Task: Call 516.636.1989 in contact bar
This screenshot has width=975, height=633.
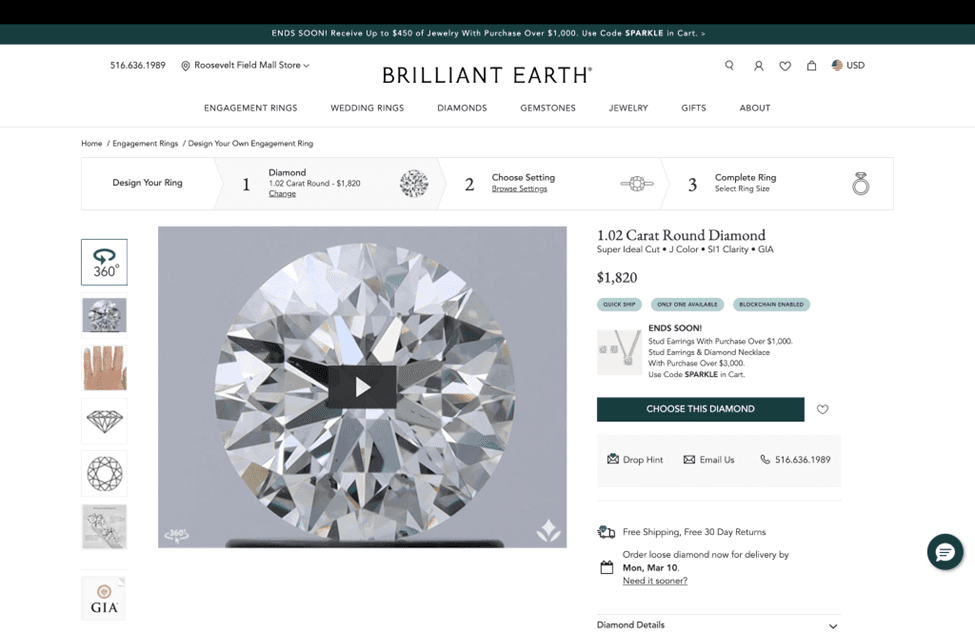Action: (795, 460)
